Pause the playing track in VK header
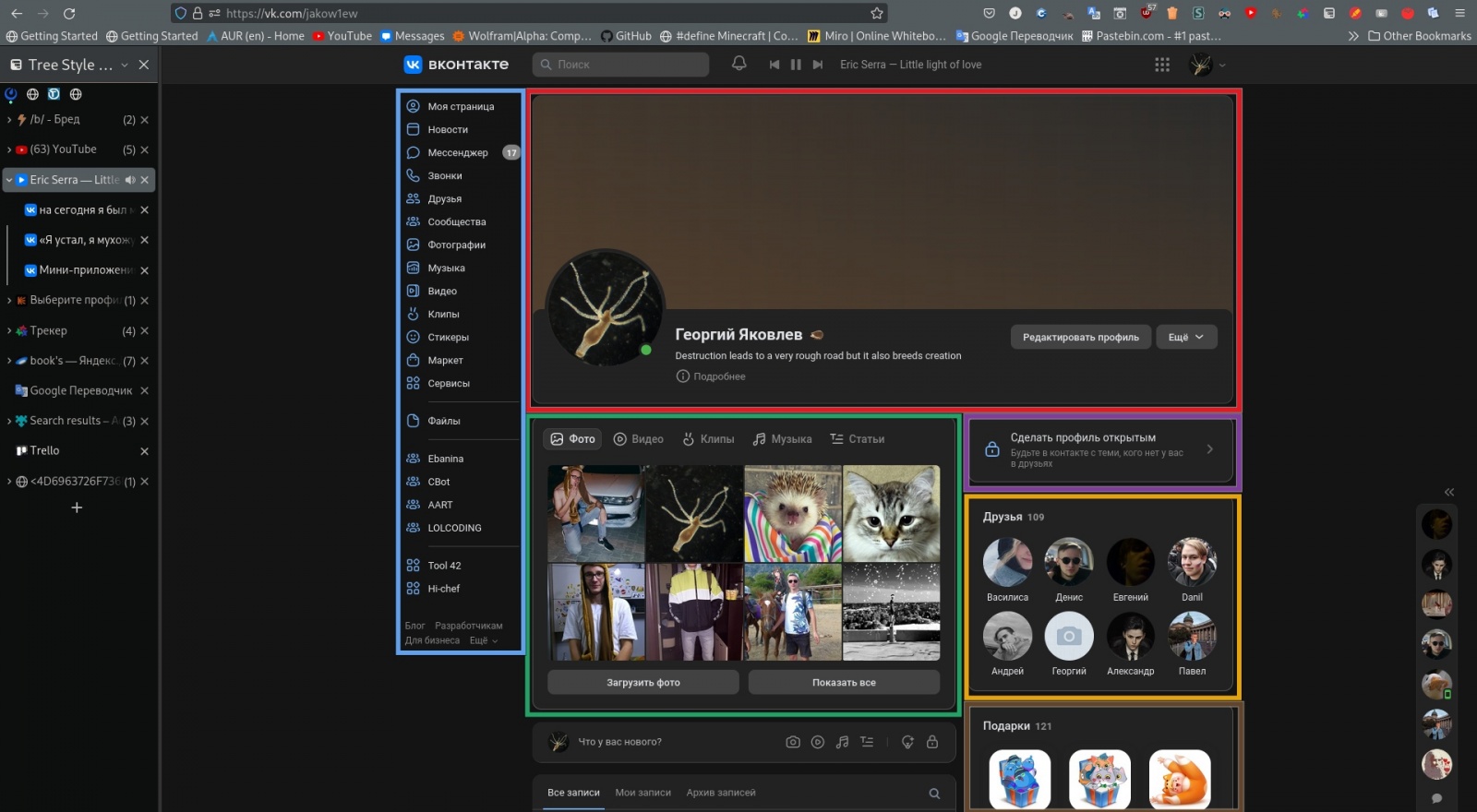This screenshot has width=1477, height=812. click(796, 65)
